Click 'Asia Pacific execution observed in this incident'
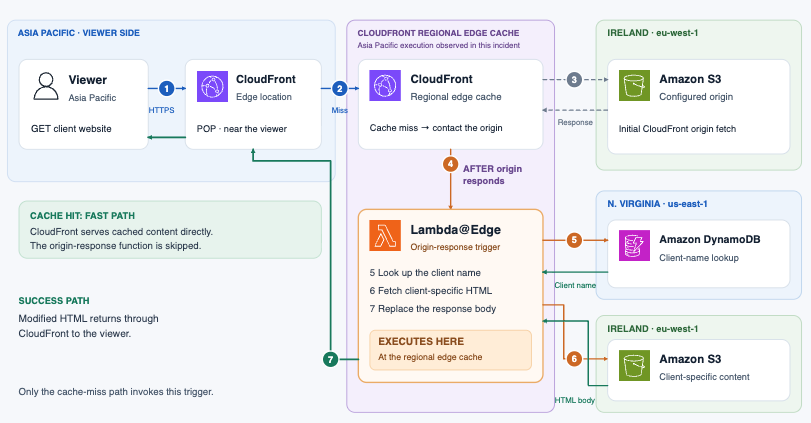 pos(439,46)
